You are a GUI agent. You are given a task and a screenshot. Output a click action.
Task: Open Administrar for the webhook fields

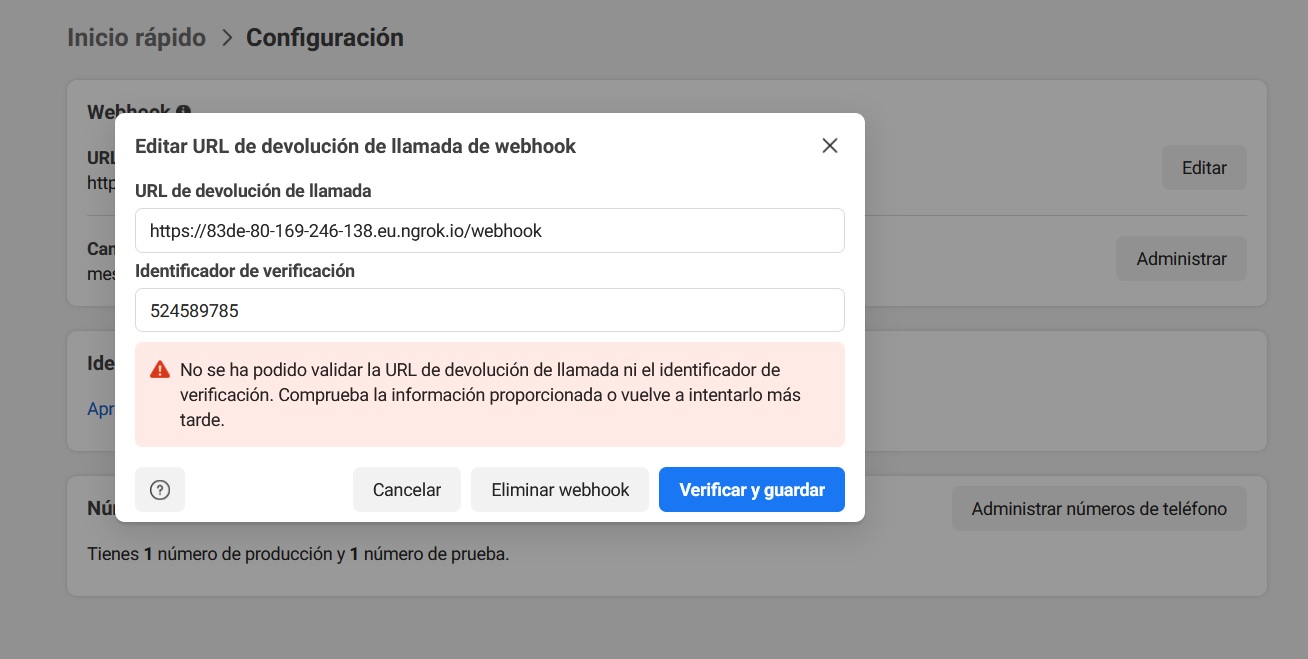tap(1181, 258)
